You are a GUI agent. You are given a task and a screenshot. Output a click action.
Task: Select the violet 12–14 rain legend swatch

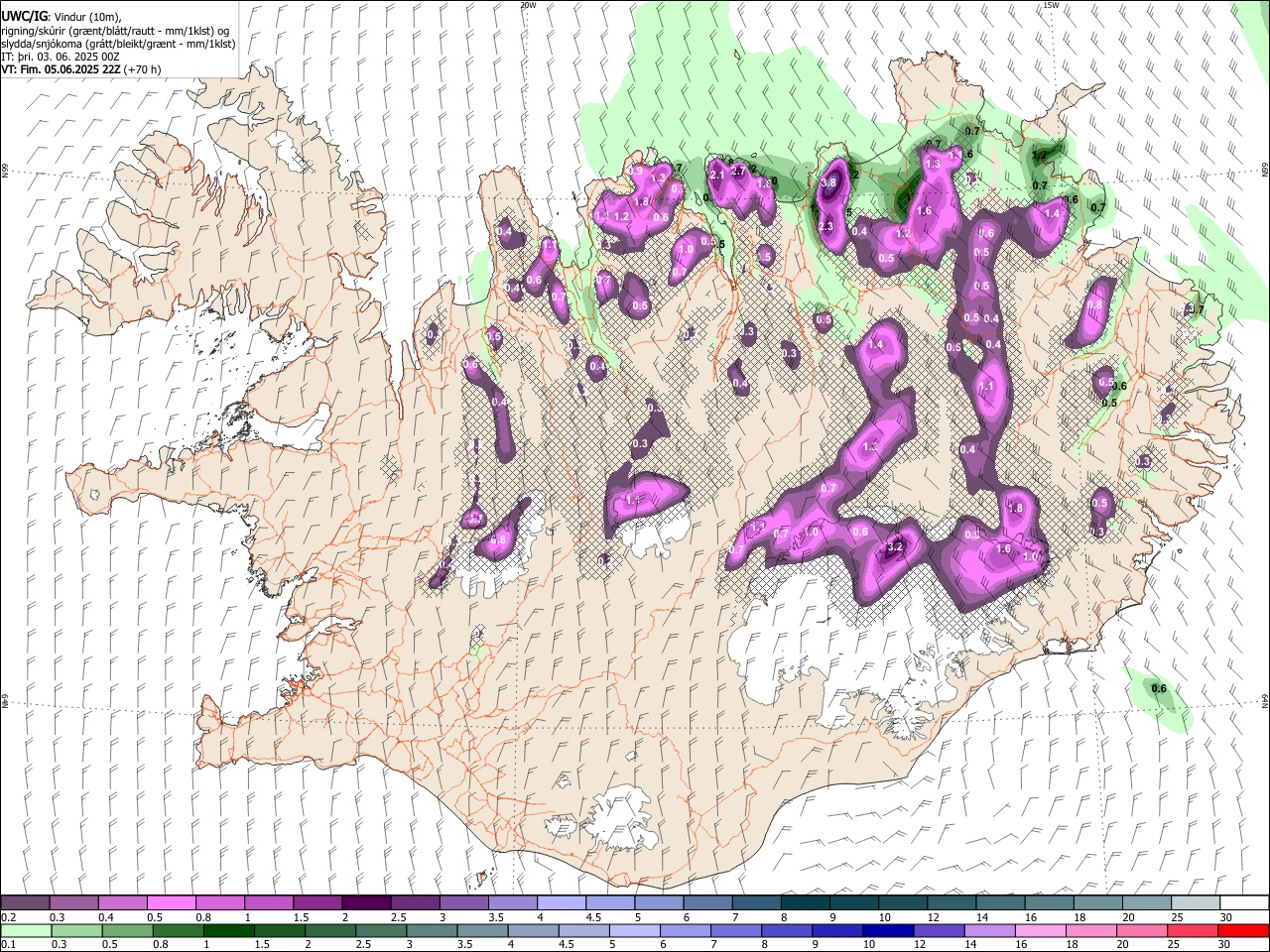tap(938, 930)
